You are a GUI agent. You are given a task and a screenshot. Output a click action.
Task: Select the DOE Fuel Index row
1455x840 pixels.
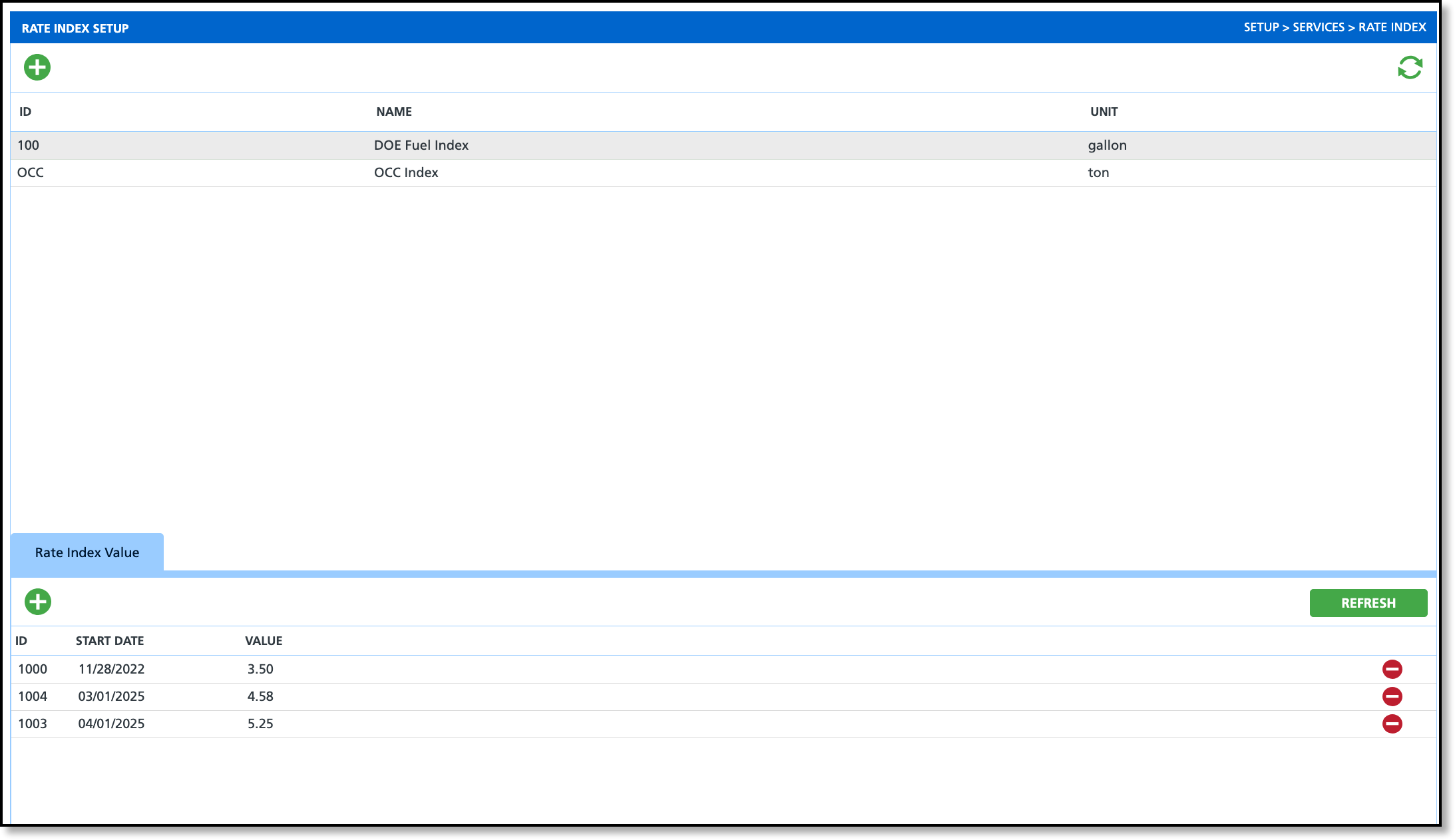point(421,145)
